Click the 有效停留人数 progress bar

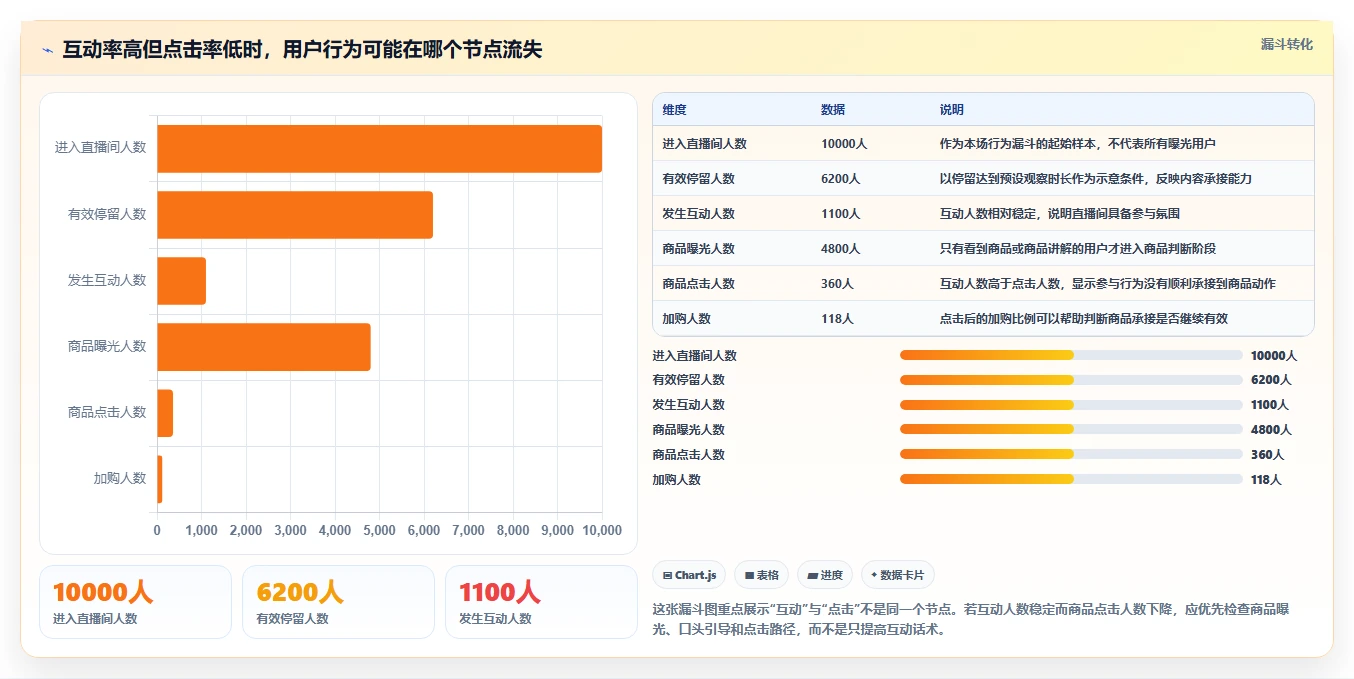[1071, 380]
